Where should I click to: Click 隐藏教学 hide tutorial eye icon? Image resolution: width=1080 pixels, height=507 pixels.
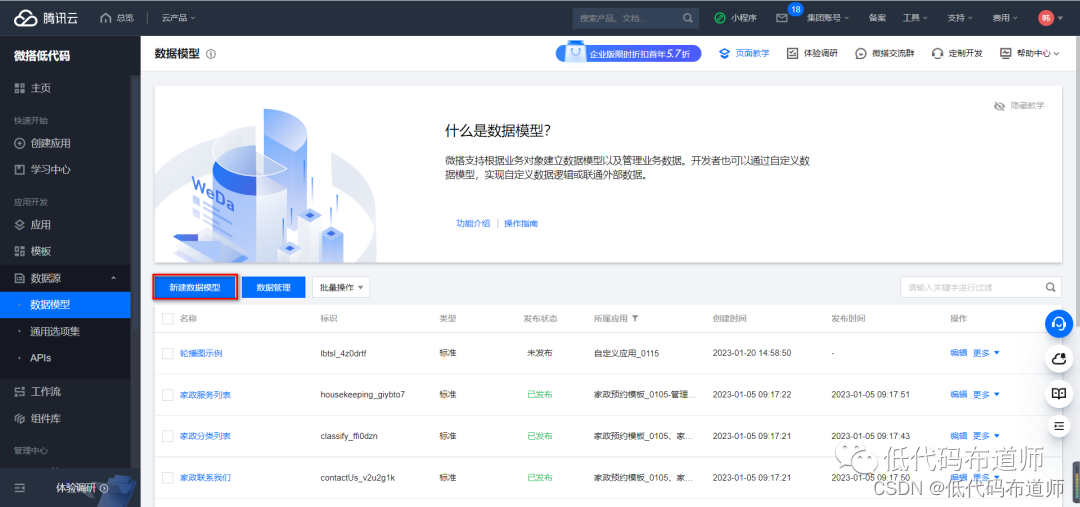tap(1000, 106)
